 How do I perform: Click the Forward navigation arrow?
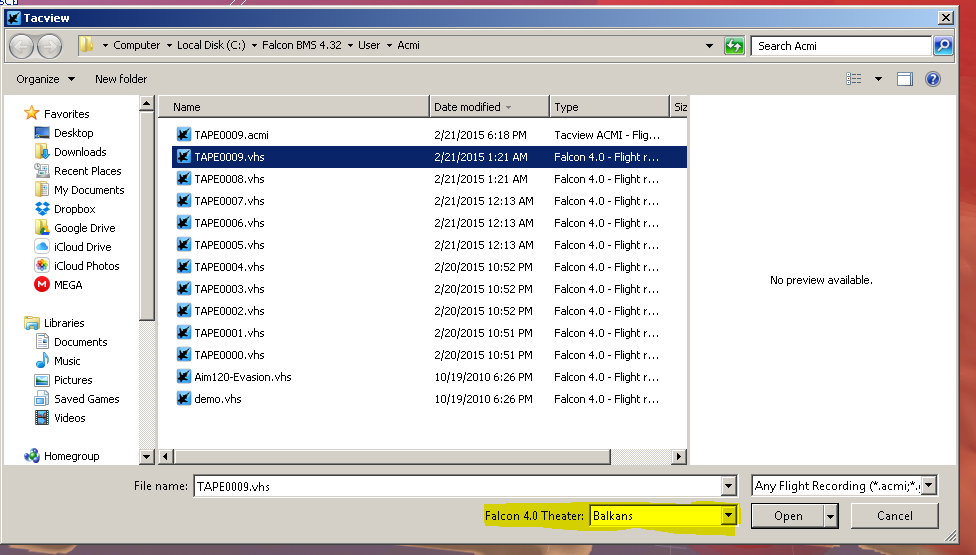pyautogui.click(x=50, y=46)
